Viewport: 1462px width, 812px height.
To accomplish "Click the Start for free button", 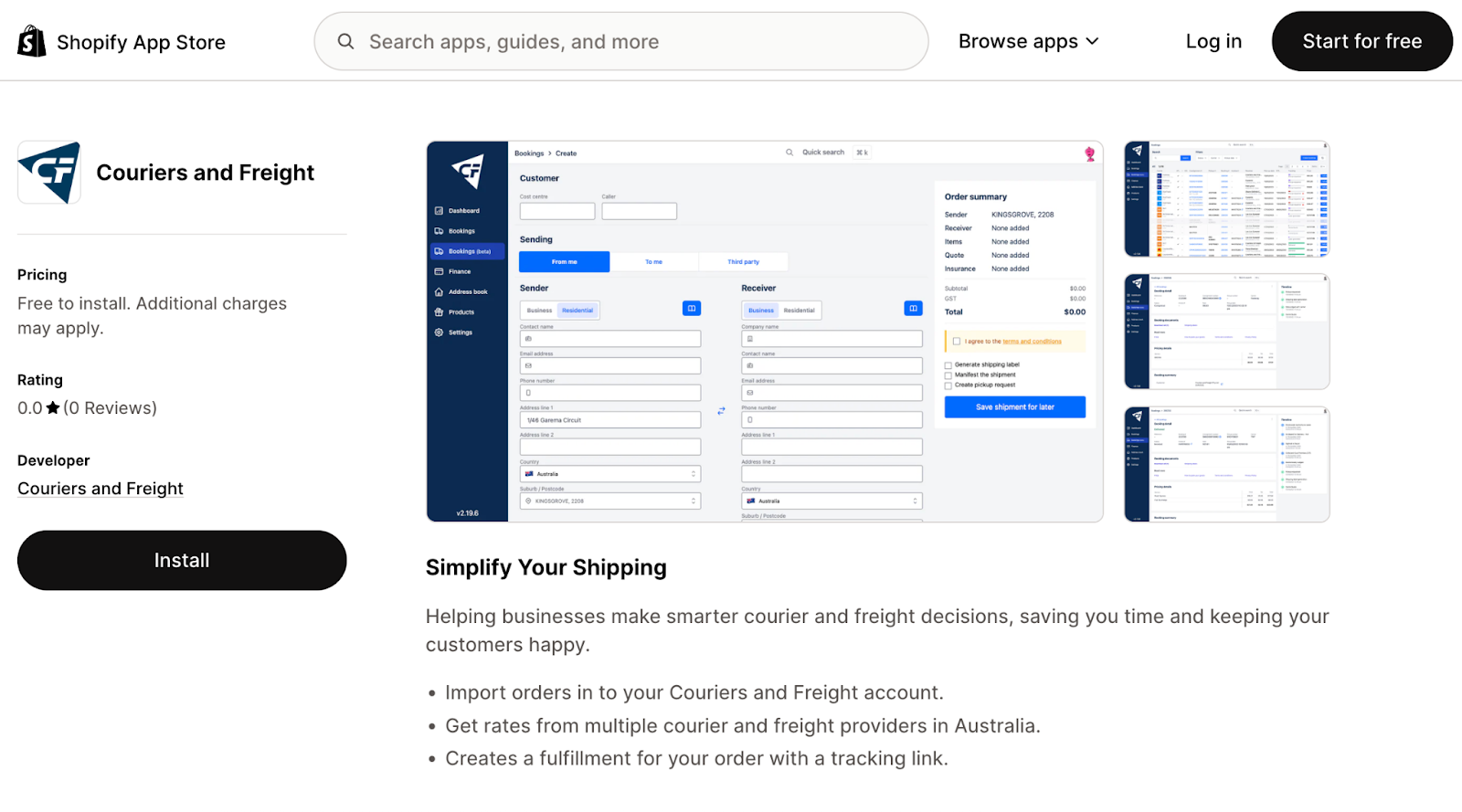I will [x=1361, y=41].
